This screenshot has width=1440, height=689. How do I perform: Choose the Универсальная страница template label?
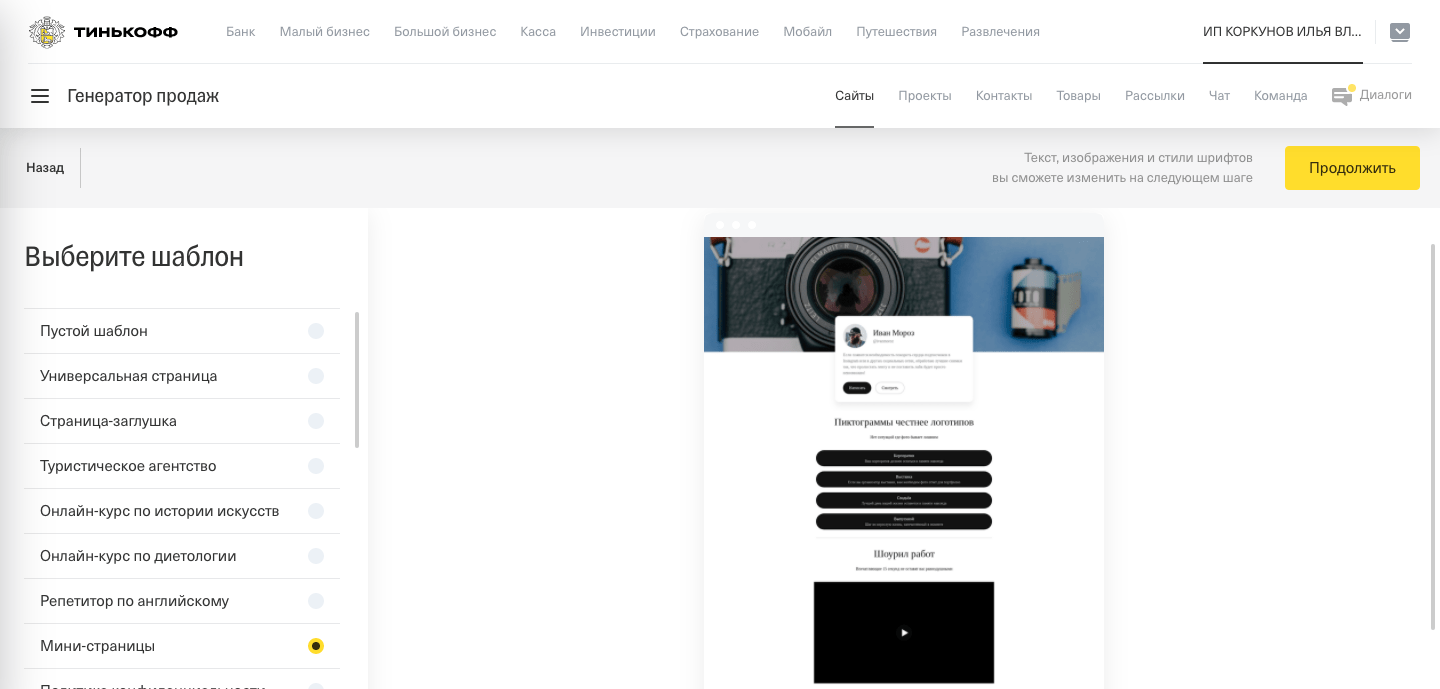coord(128,376)
